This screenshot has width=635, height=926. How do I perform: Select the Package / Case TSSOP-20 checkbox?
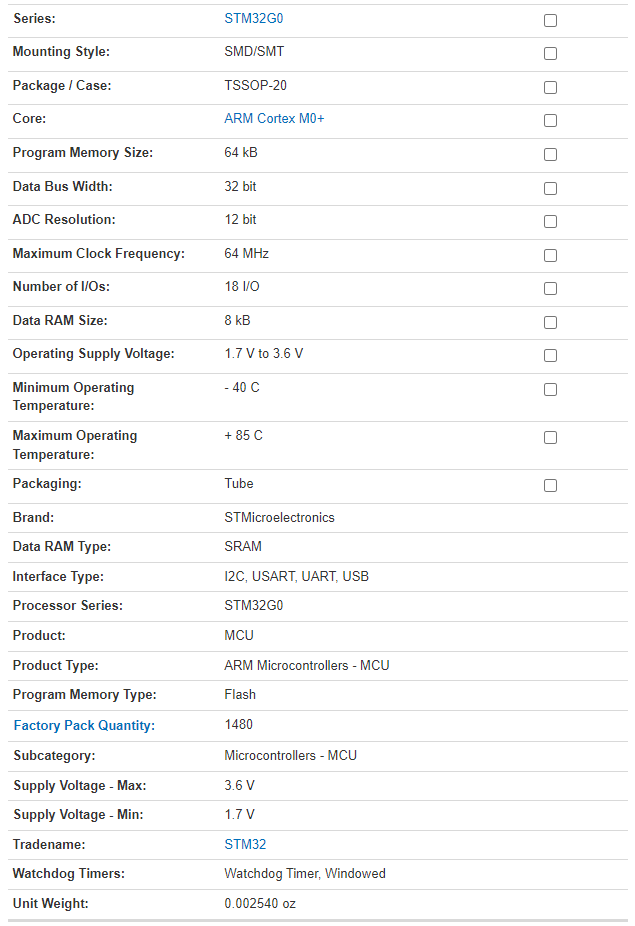click(550, 87)
